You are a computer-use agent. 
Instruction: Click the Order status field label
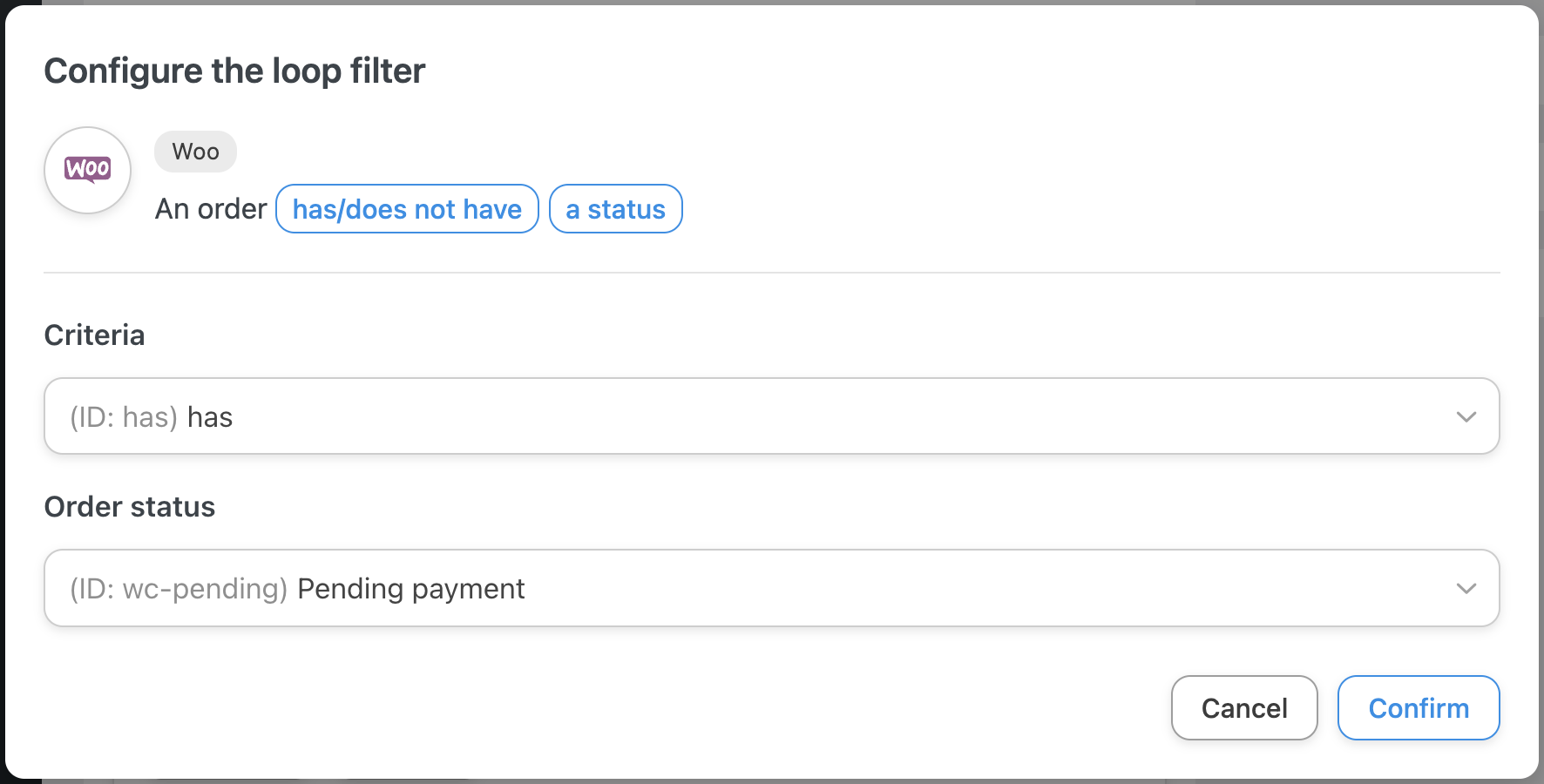pos(129,507)
